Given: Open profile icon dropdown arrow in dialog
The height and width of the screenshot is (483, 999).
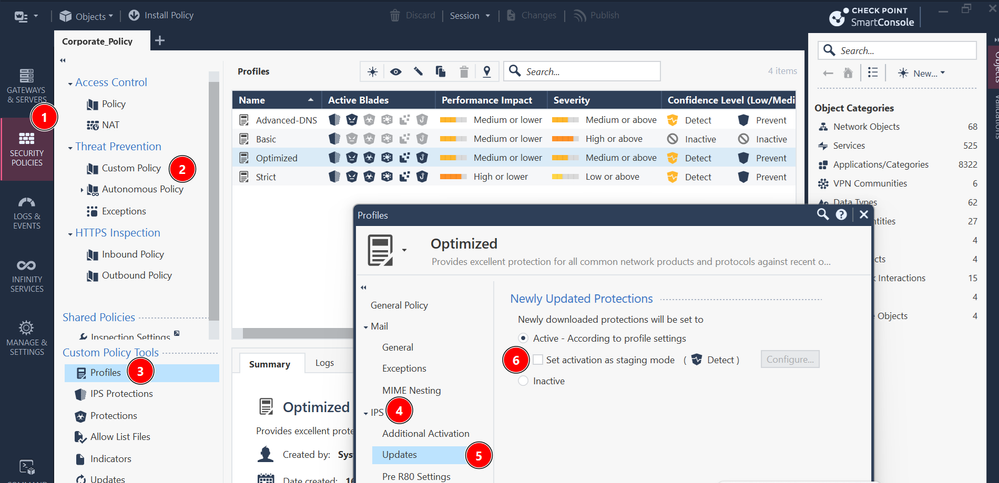Looking at the screenshot, I should tap(404, 250).
